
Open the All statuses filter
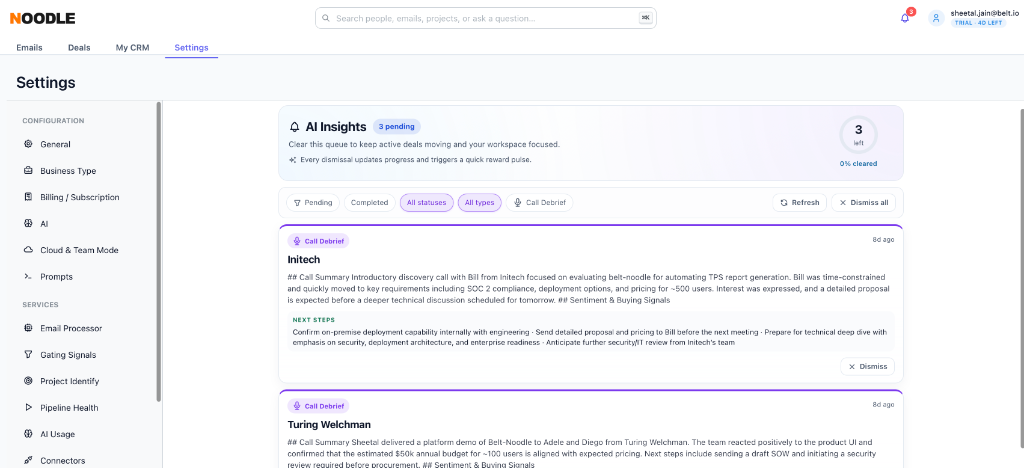point(426,203)
